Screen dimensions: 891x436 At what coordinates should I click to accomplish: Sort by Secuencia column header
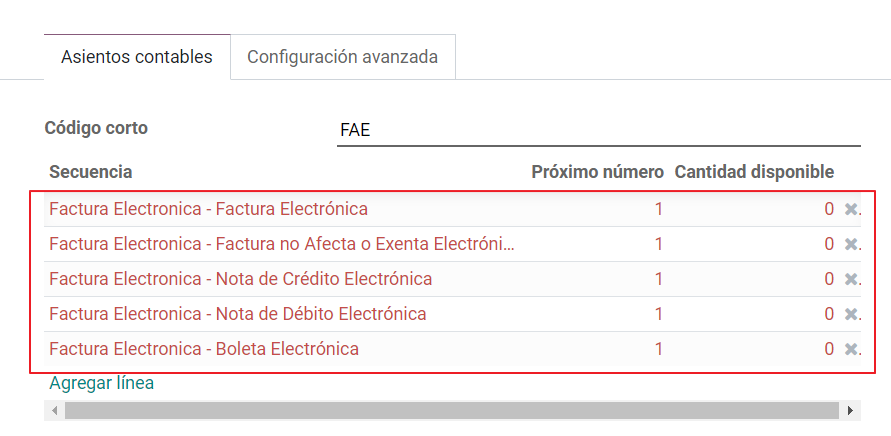click(91, 172)
